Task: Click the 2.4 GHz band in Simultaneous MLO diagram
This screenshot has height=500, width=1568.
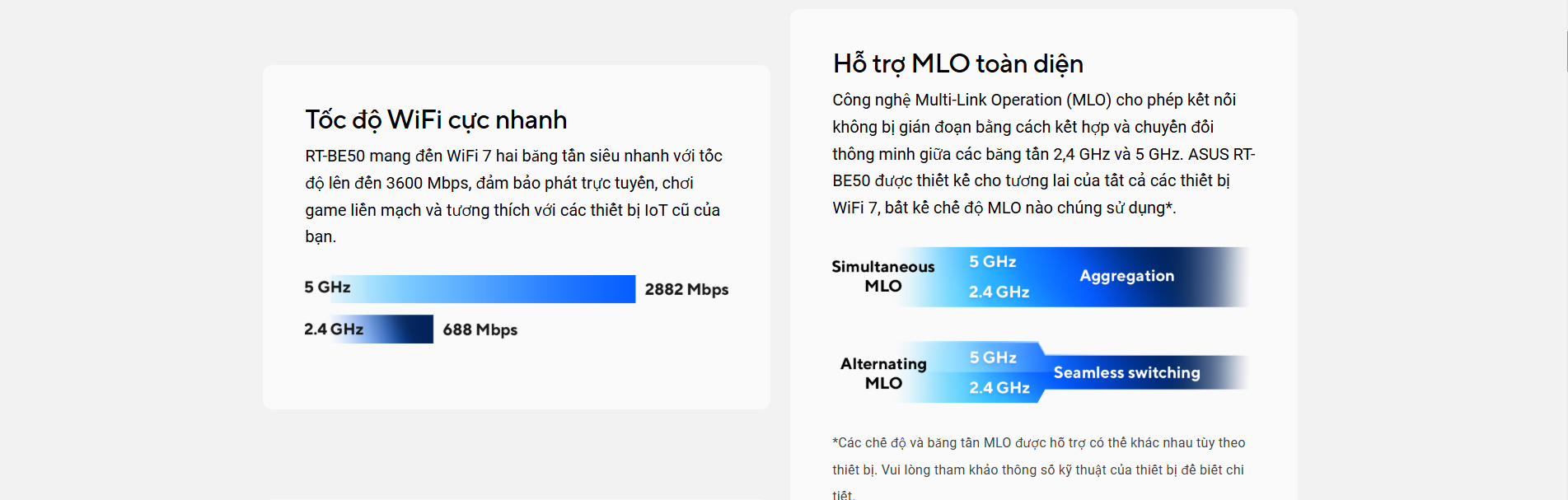Action: [x=999, y=292]
